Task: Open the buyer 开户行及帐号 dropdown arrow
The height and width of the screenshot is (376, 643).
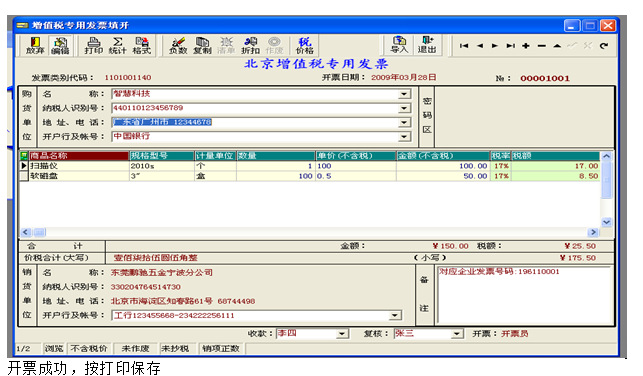Action: [404, 137]
